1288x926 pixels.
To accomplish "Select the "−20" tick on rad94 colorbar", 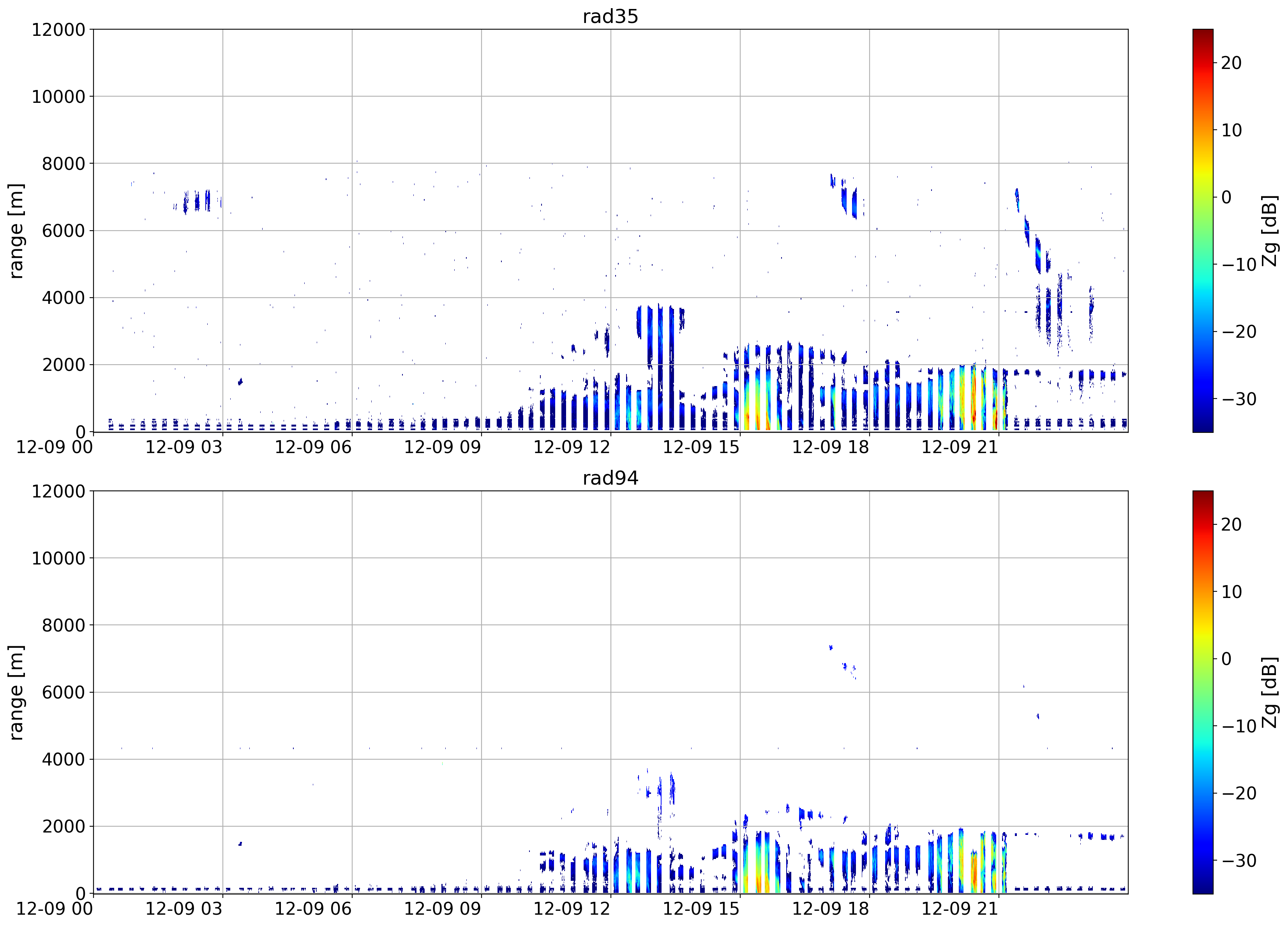I will (x=1239, y=793).
